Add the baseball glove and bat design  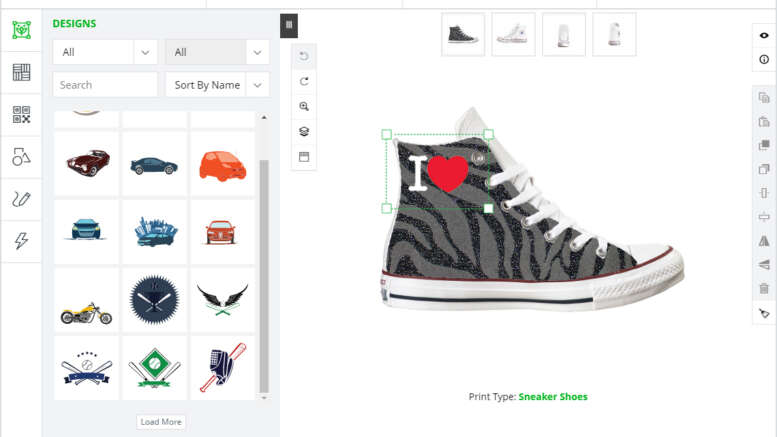click(x=222, y=368)
